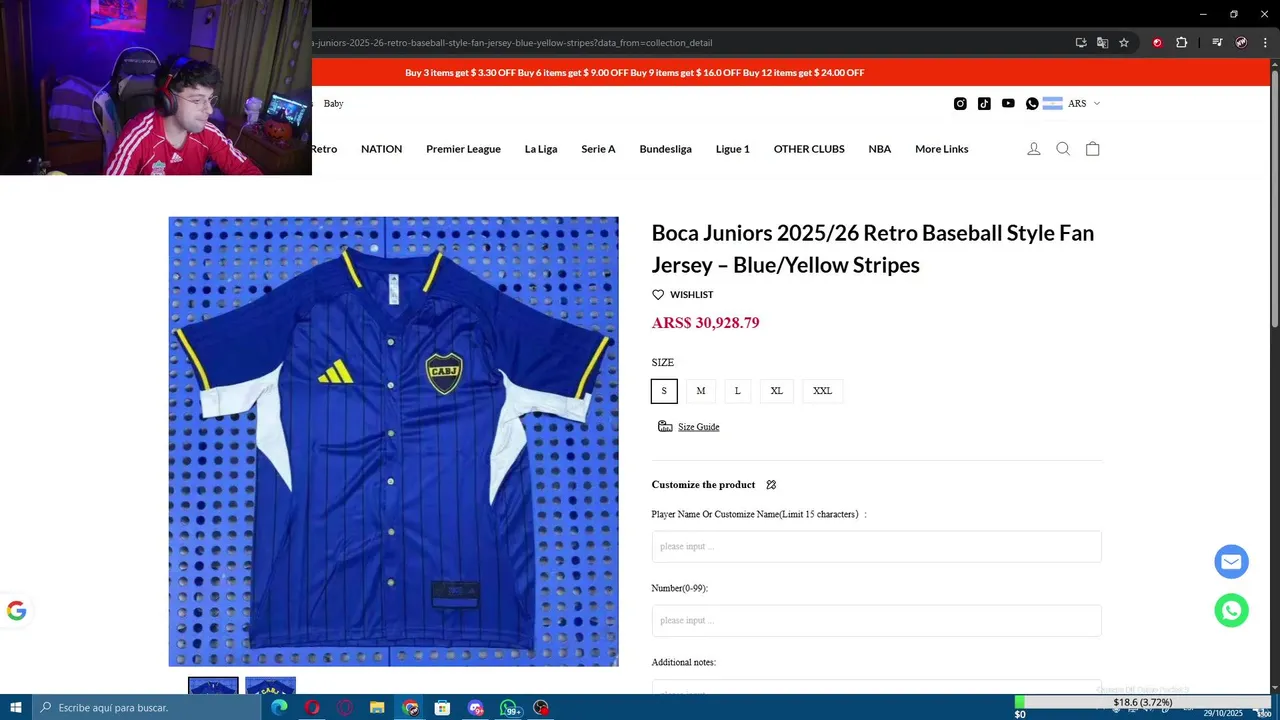Viewport: 1280px width, 720px height.
Task: Open the site search magnifier
Action: [x=1063, y=149]
